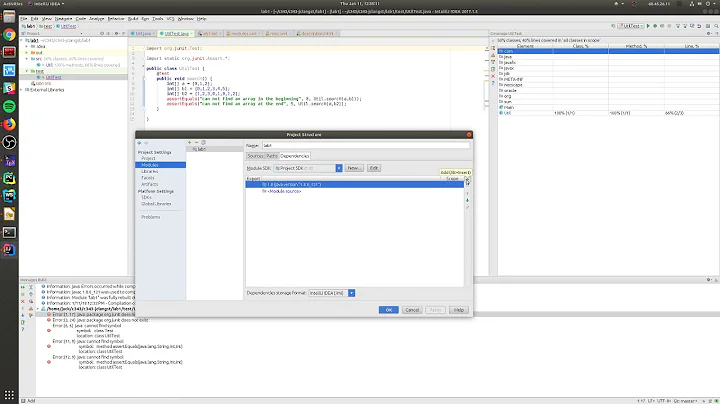Select UtilTest in Project tree

pyautogui.click(x=53, y=78)
